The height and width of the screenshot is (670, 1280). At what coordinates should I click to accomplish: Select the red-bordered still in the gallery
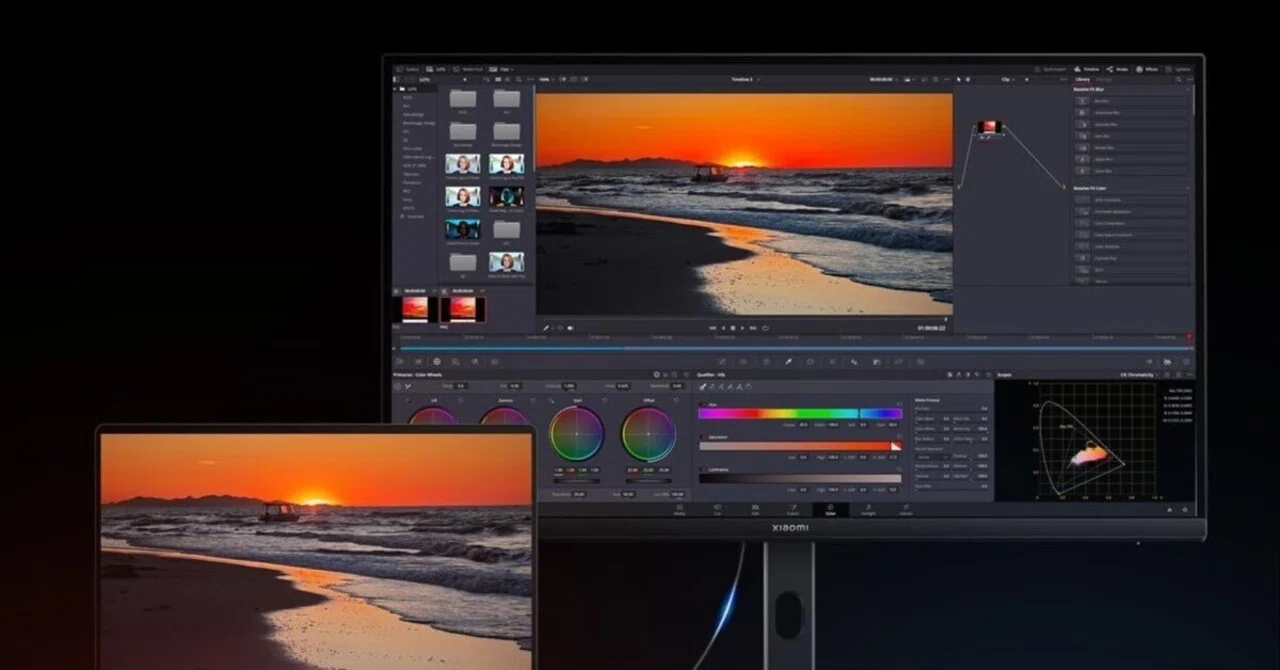(463, 309)
